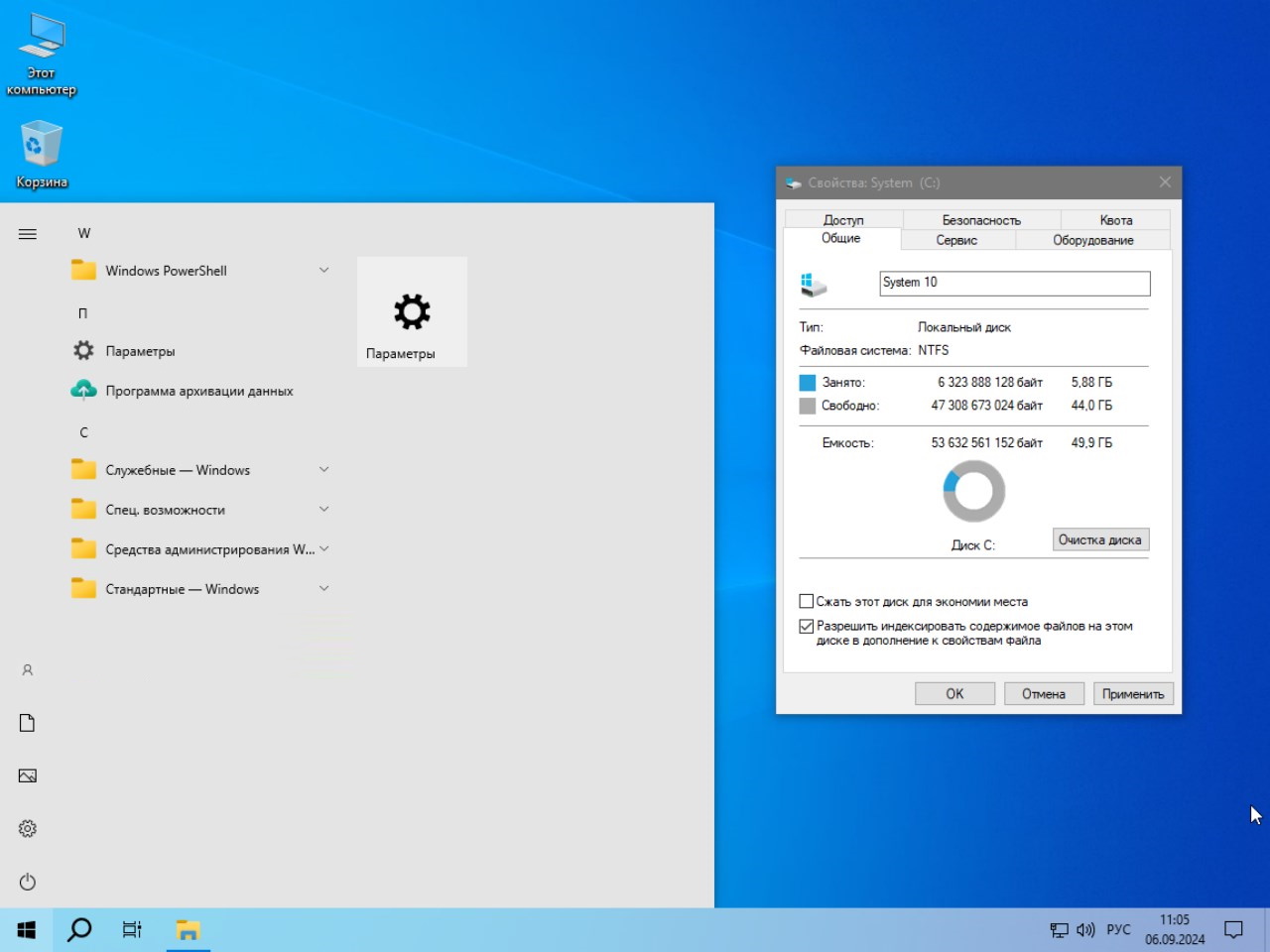
Task: Click the РУС language indicator
Action: point(1118,930)
